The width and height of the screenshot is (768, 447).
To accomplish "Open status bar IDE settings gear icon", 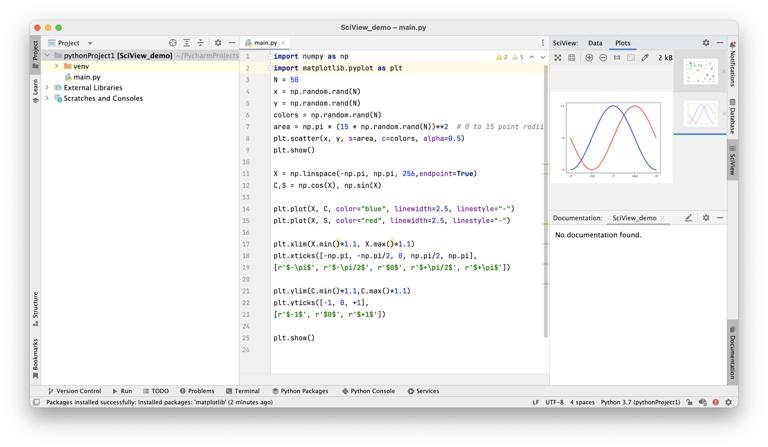I will (x=728, y=402).
